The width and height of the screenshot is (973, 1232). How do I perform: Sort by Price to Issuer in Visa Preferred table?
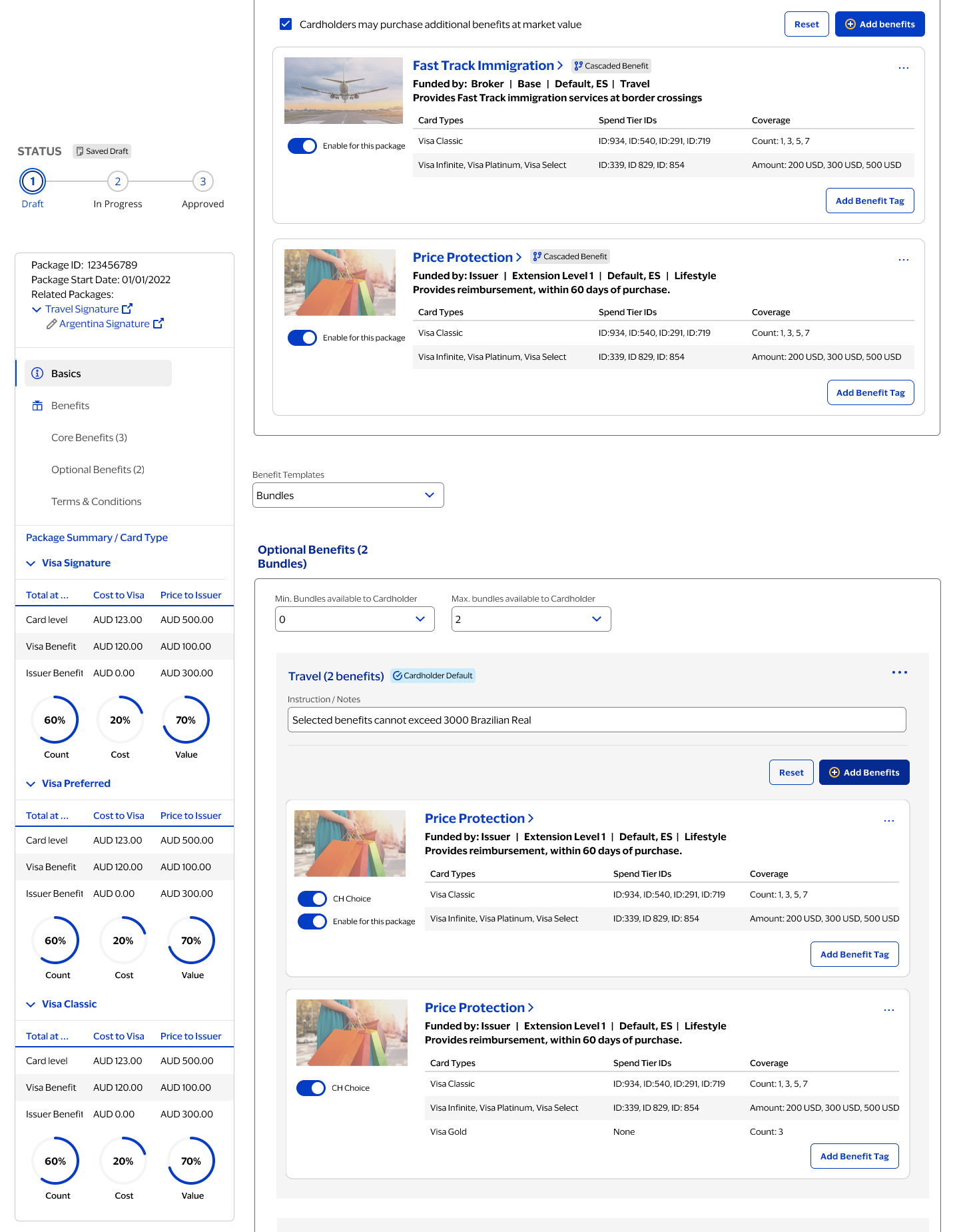coord(191,816)
